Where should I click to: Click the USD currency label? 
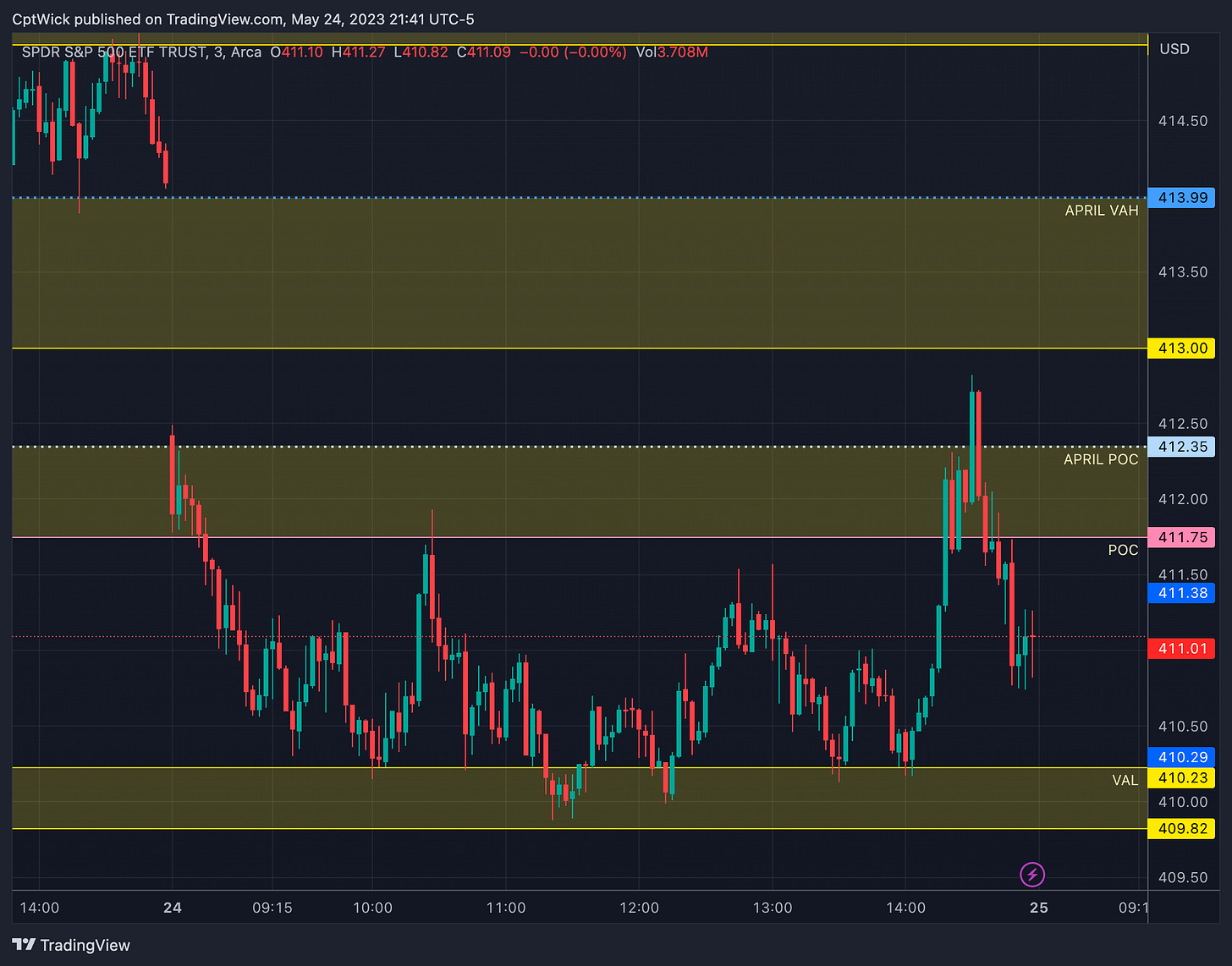(1174, 49)
